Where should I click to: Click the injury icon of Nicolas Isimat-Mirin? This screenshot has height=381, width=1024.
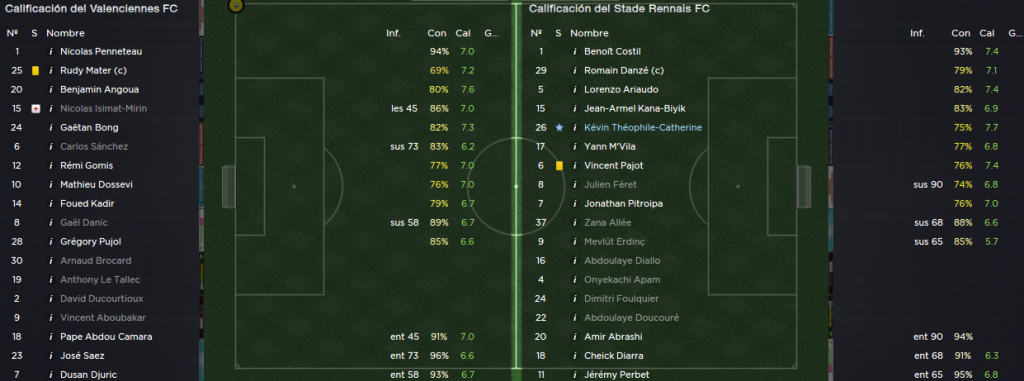point(35,108)
